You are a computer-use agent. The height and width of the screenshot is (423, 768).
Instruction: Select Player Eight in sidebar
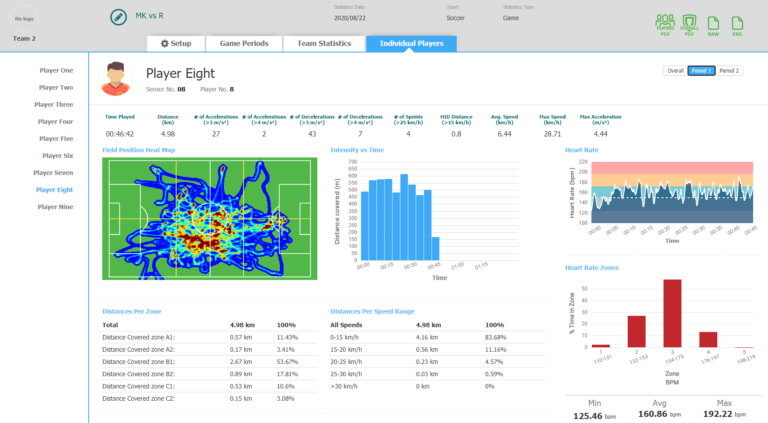click(54, 190)
